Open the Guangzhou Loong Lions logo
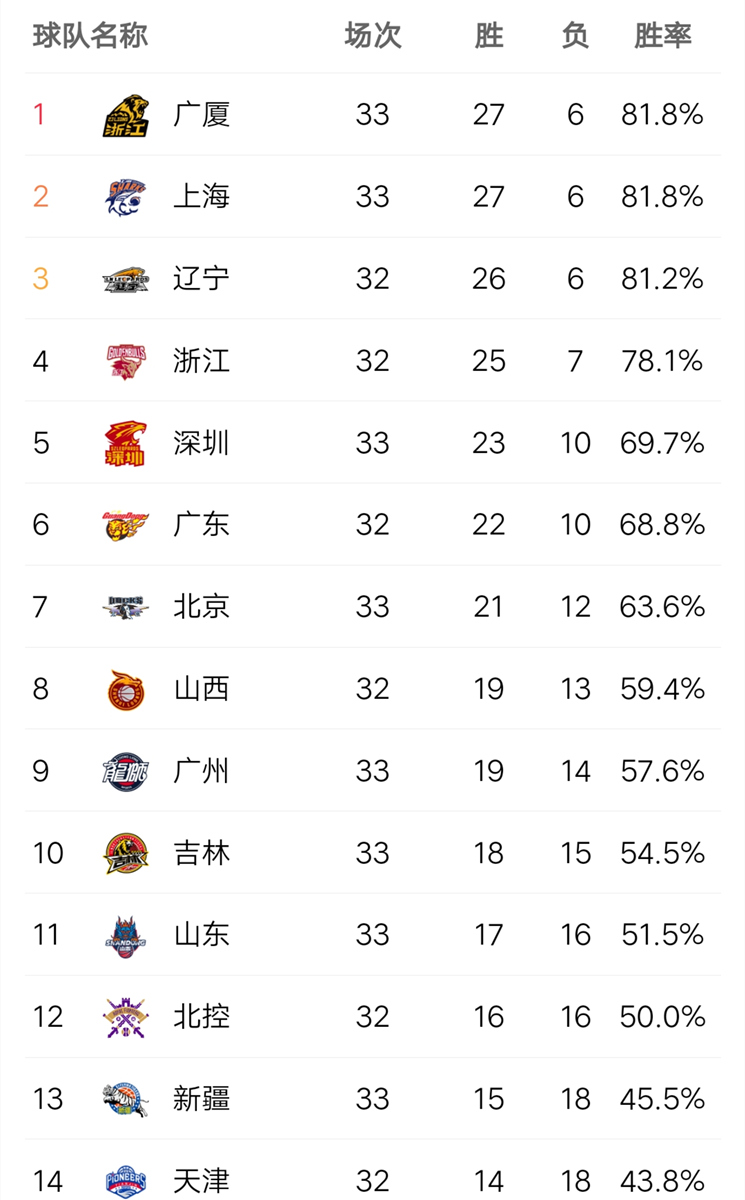745x1200 pixels. point(127,771)
